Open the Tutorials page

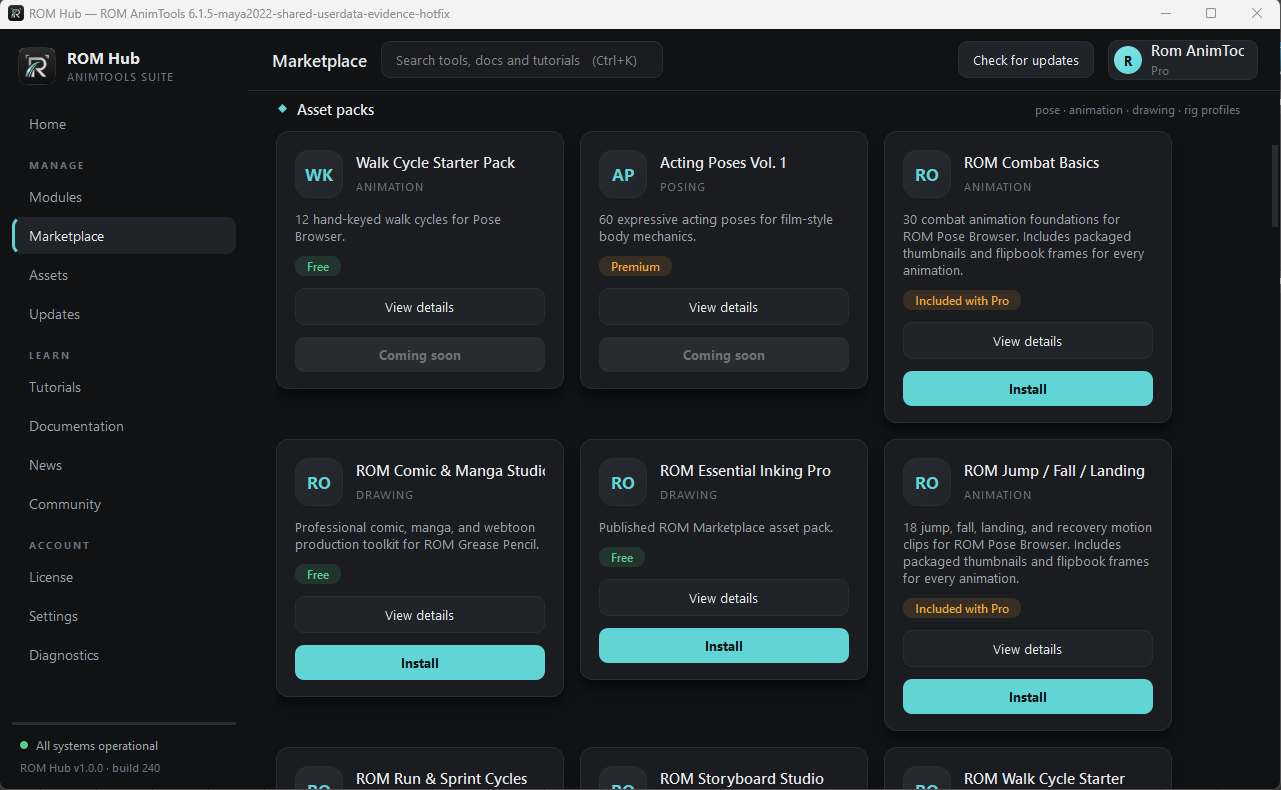124,387
